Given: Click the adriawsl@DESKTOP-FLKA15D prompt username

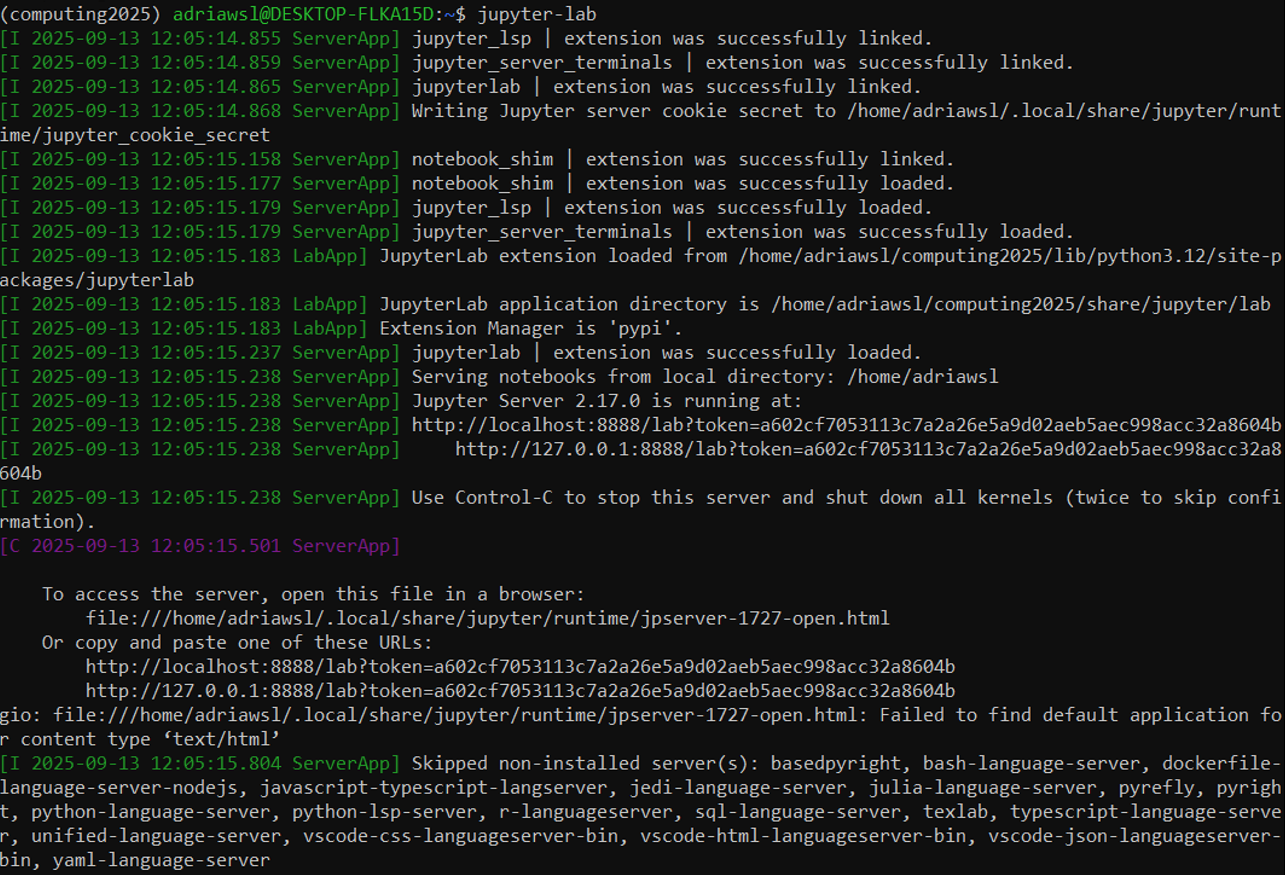Looking at the screenshot, I should 307,14.
